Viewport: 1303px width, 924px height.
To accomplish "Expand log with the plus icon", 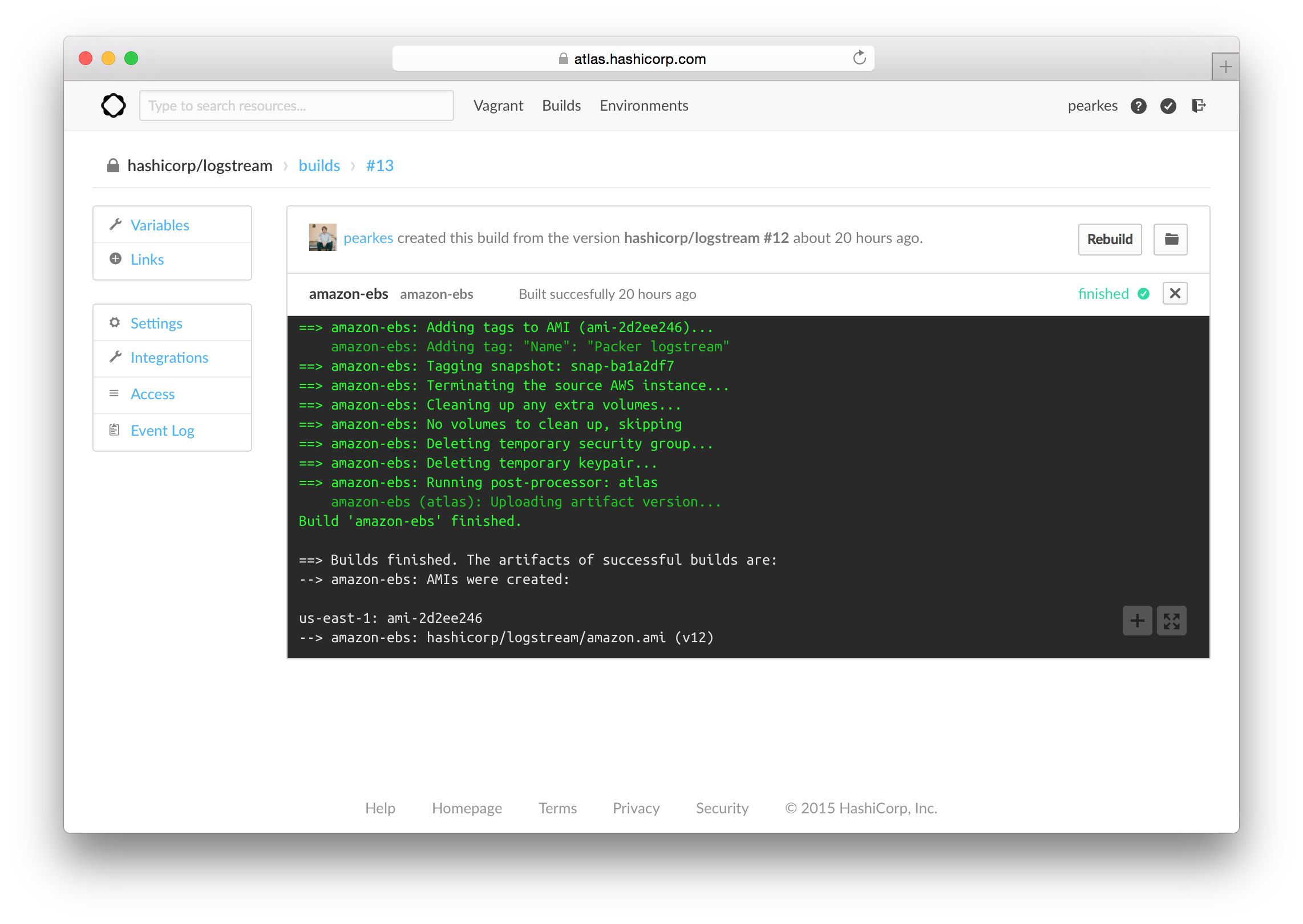I will (x=1137, y=621).
